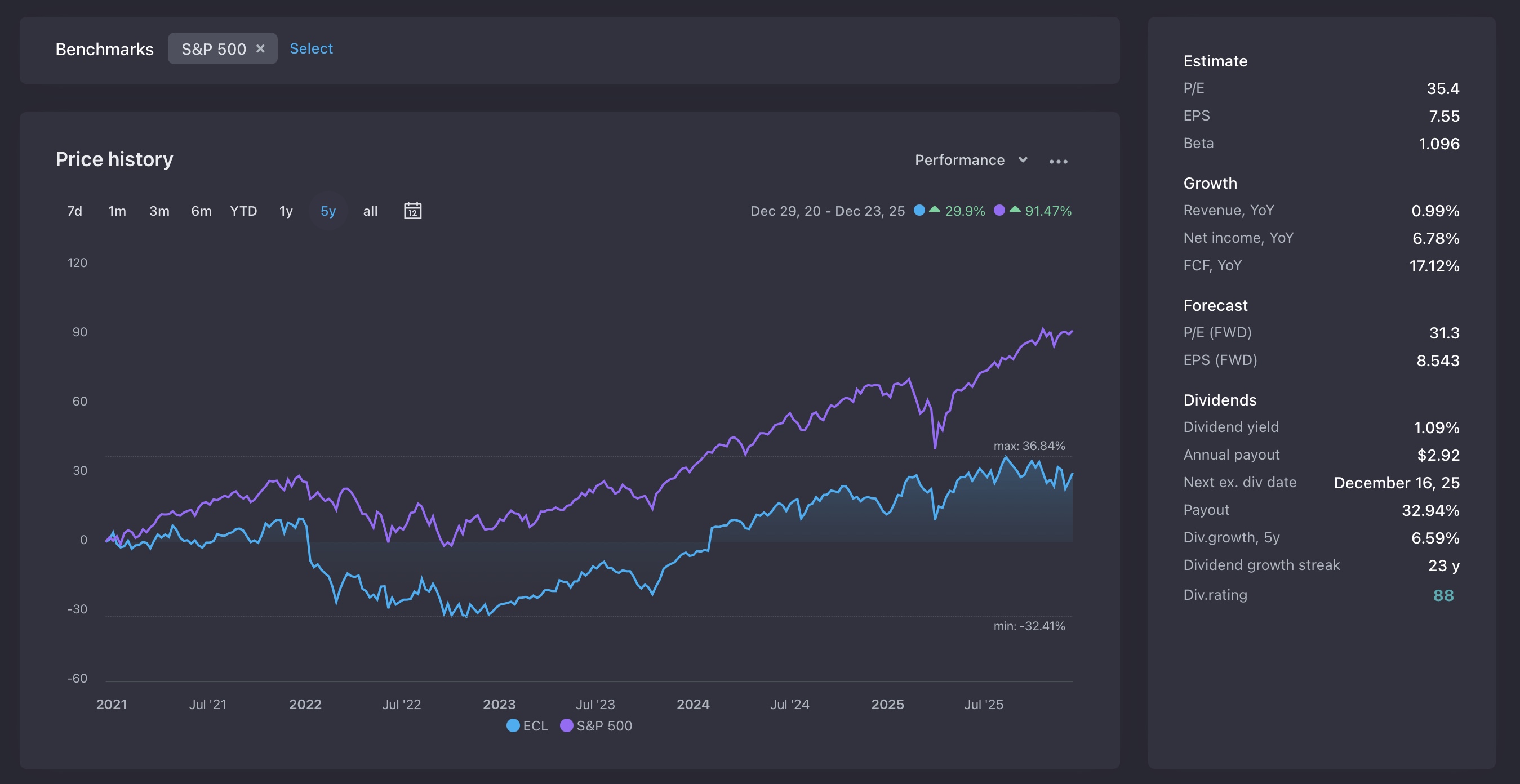
Task: Click the blue ECL performance dot
Action: pyautogui.click(x=919, y=210)
